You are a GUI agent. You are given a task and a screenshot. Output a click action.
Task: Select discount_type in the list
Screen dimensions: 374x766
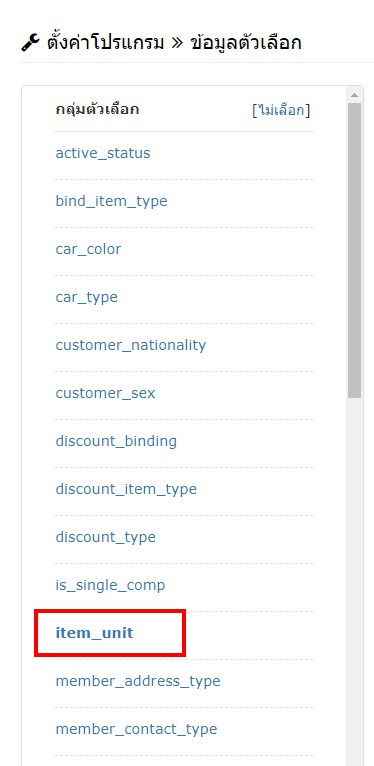point(105,537)
